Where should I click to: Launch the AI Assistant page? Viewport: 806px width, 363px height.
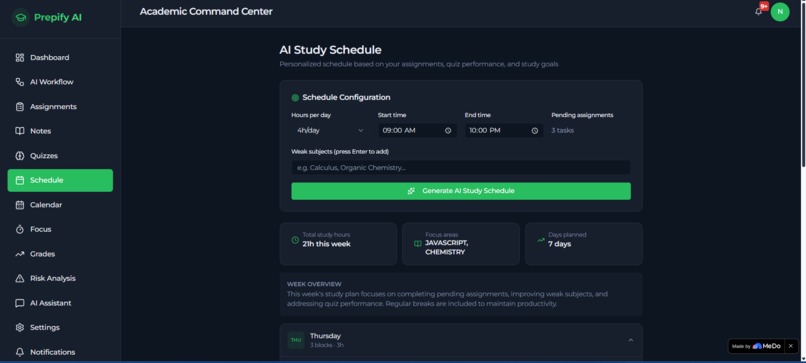[60, 303]
